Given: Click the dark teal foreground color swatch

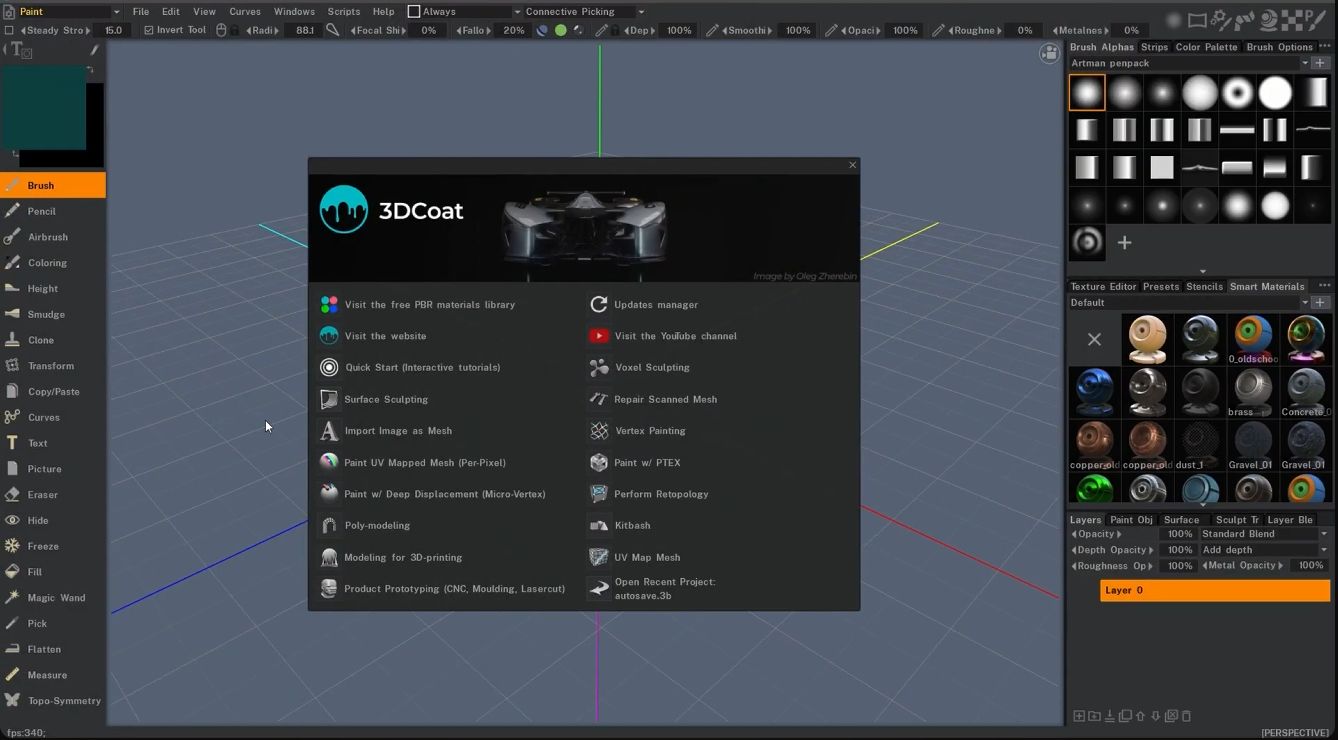Looking at the screenshot, I should [x=43, y=107].
